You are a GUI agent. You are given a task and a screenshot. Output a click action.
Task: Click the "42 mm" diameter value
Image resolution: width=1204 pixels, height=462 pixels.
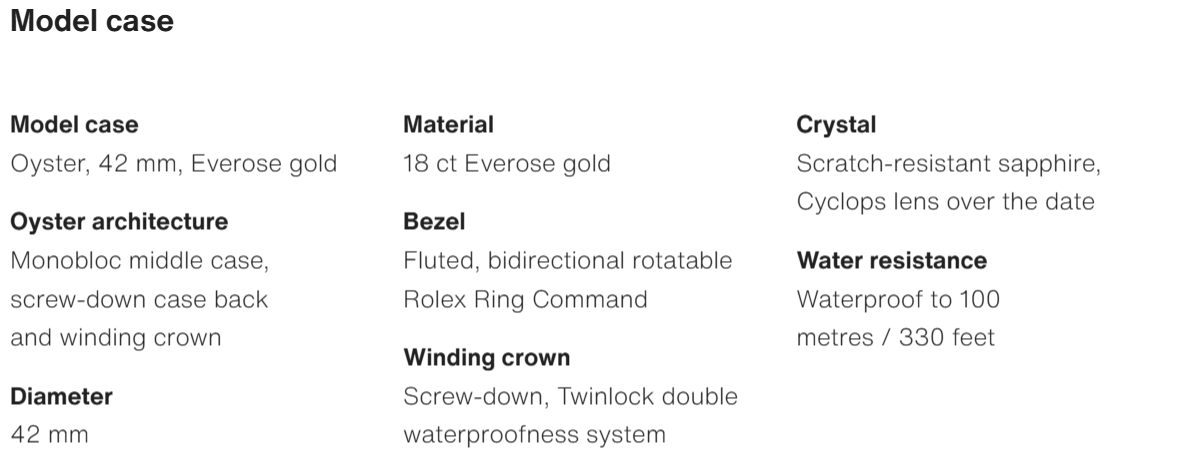click(x=49, y=435)
